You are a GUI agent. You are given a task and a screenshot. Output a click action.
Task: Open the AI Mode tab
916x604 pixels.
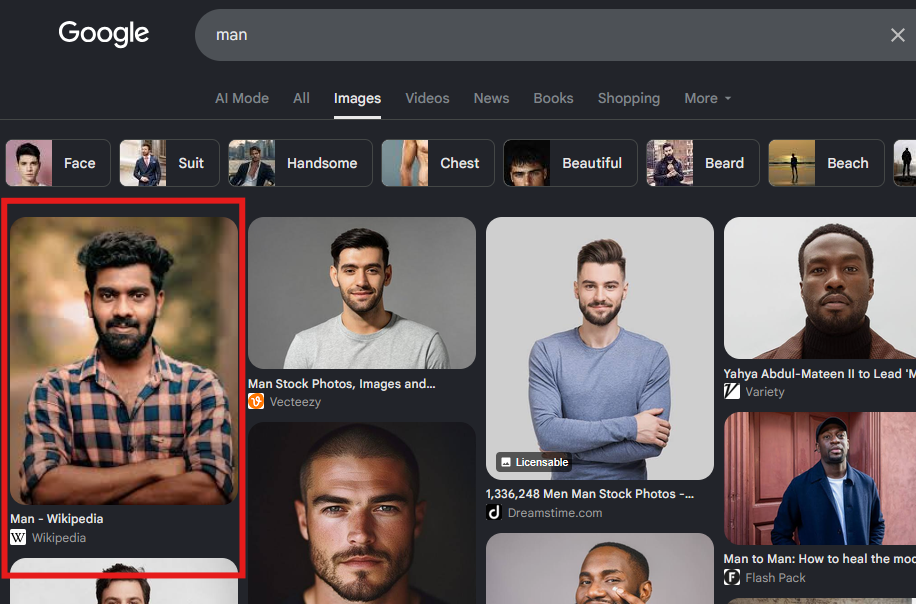coord(242,98)
